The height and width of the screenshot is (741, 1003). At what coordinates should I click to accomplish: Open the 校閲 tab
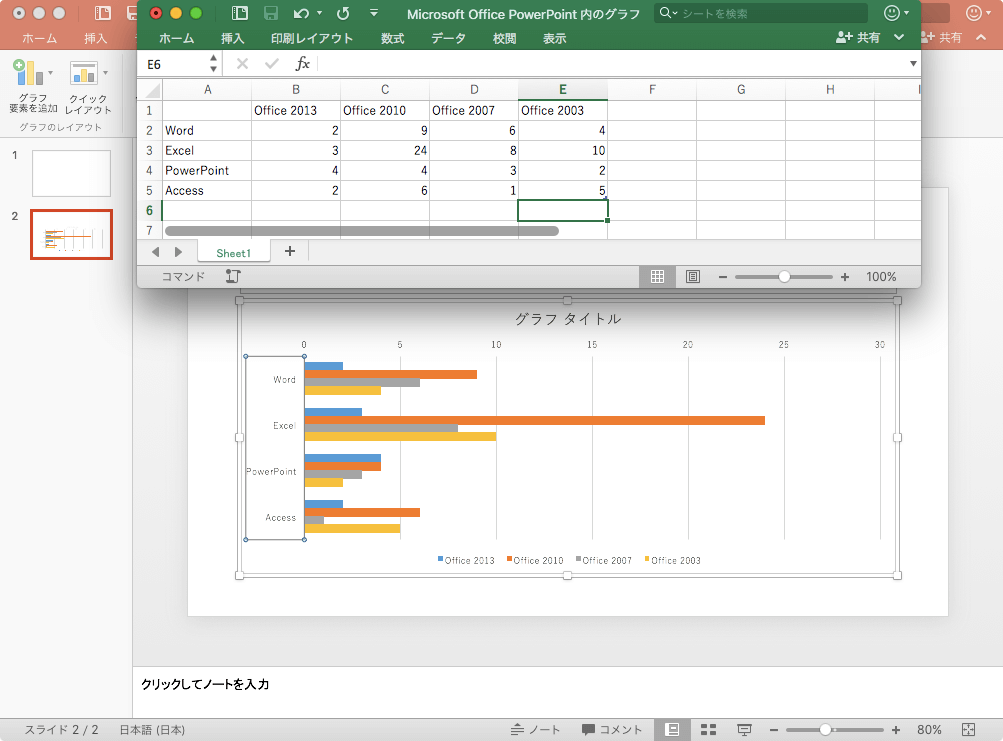(x=504, y=38)
